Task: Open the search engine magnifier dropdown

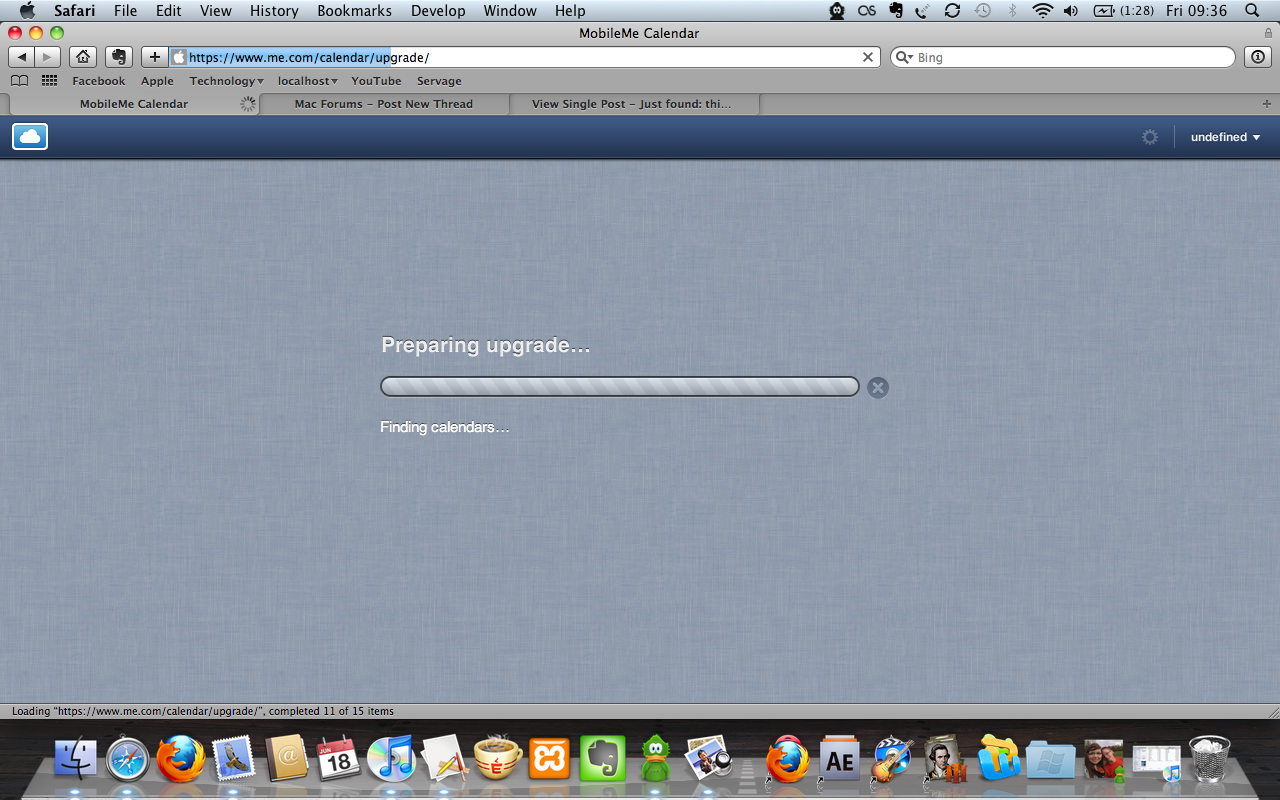Action: click(905, 57)
